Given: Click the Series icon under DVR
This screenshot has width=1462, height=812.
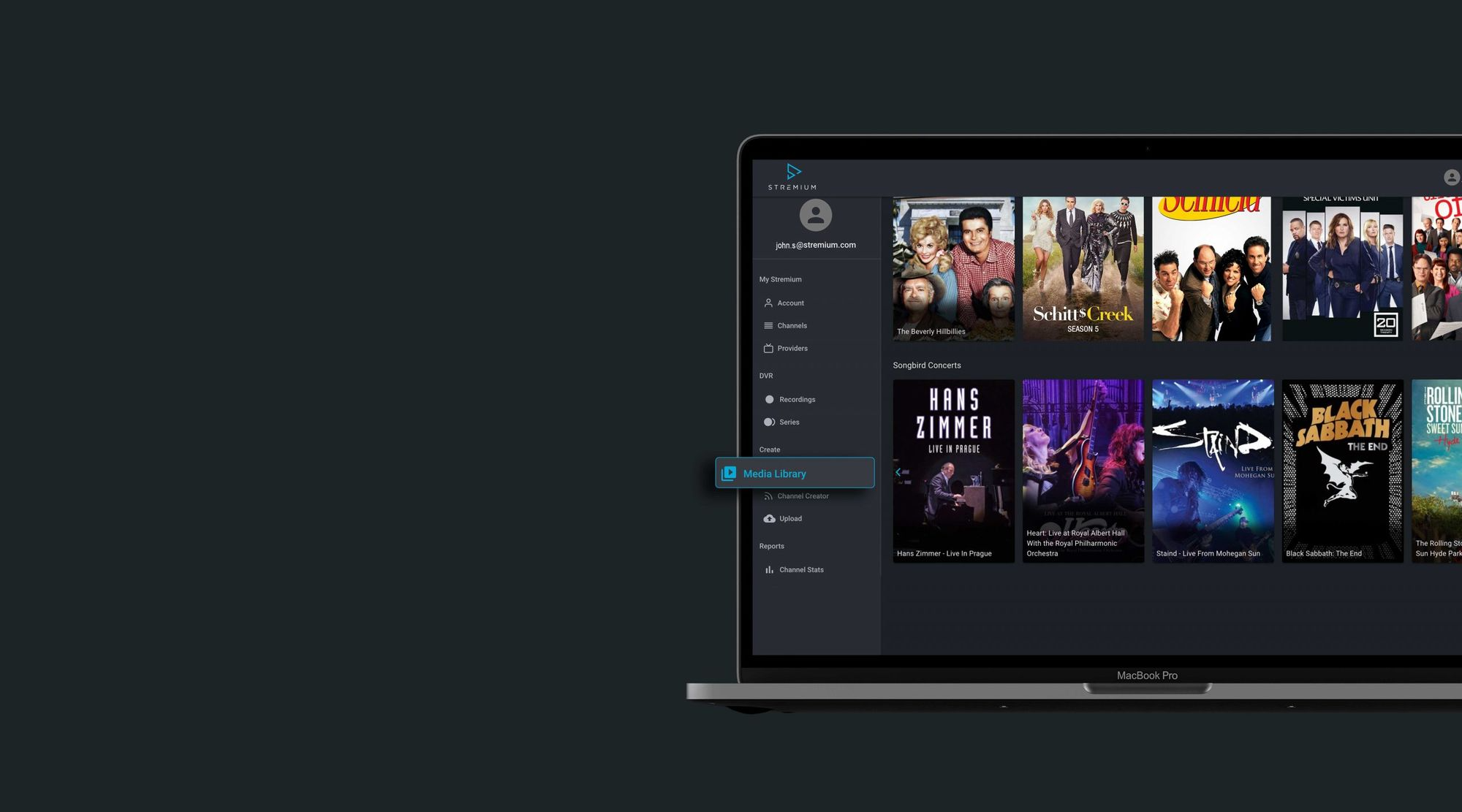Looking at the screenshot, I should (x=768, y=421).
